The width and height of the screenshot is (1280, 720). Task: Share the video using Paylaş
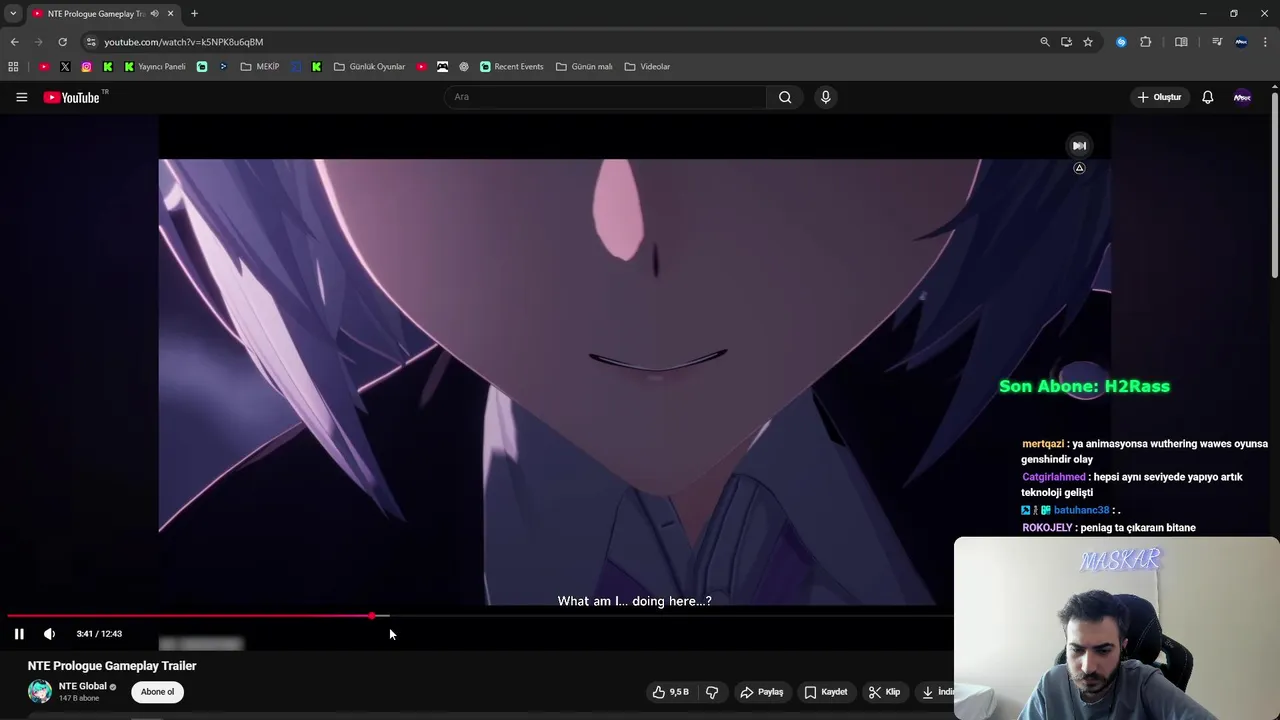(x=762, y=692)
